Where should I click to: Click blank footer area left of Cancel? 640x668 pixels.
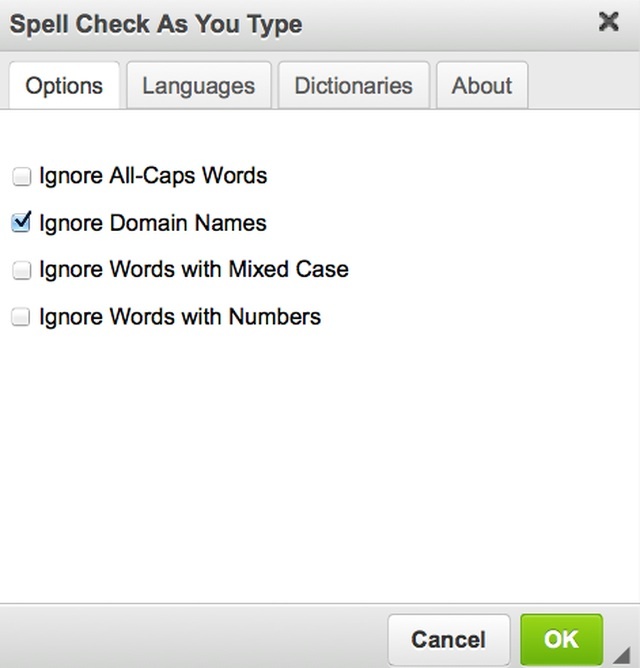(190, 638)
